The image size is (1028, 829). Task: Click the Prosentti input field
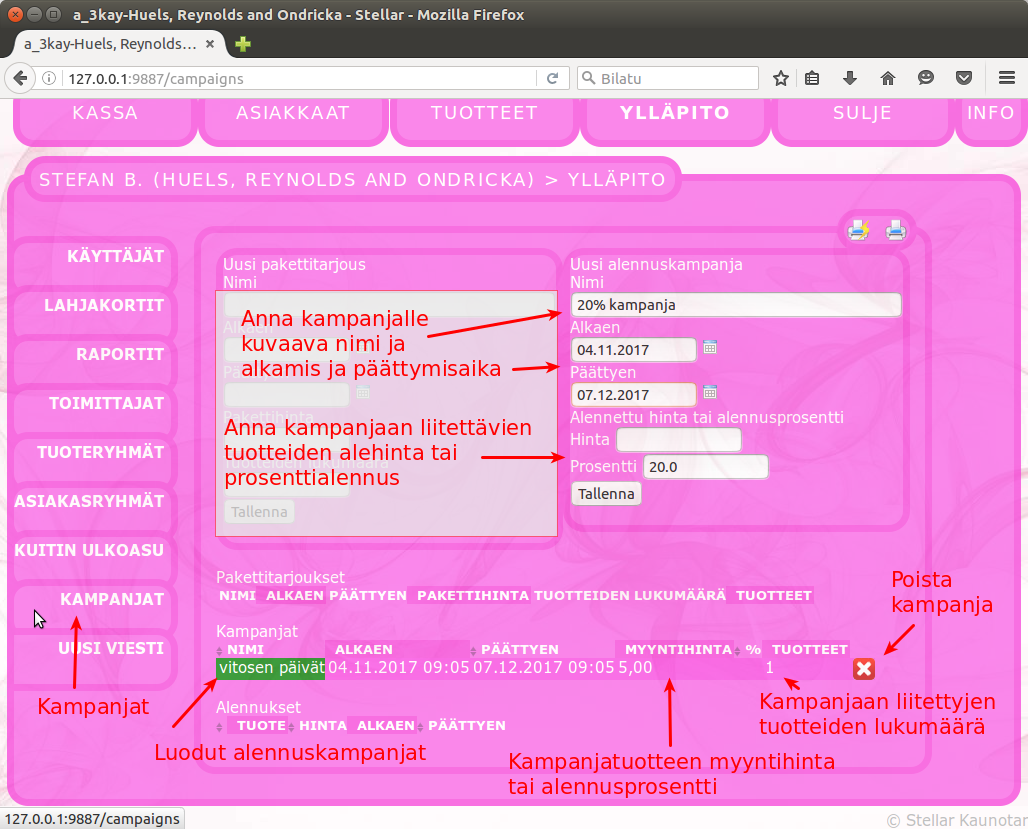[x=705, y=467]
